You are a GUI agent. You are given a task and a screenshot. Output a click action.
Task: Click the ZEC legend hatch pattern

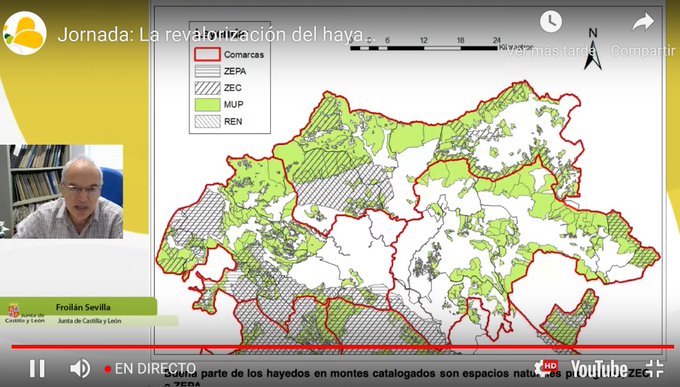click(207, 88)
